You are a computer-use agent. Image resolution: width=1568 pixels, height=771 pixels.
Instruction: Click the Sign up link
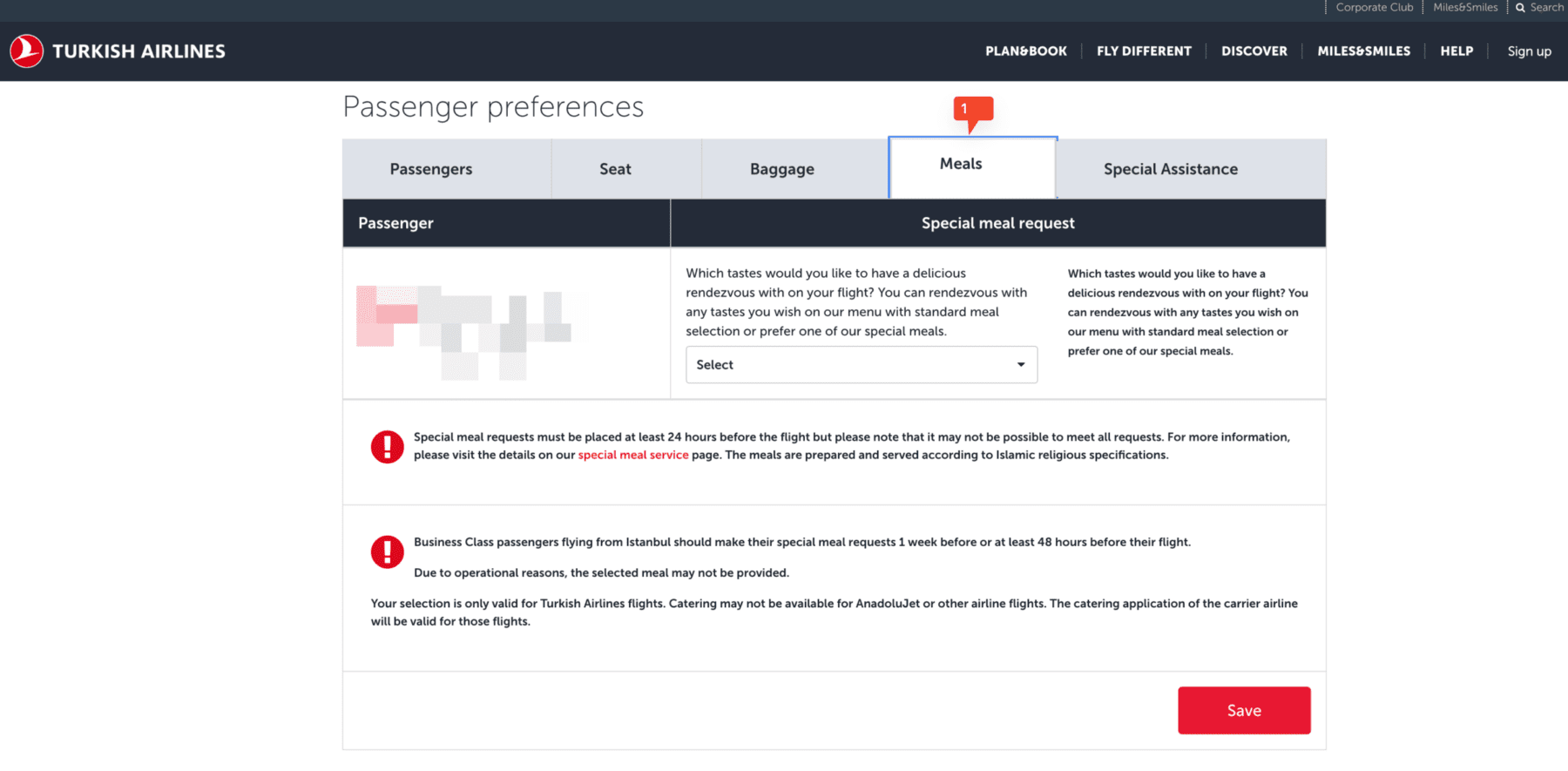(1530, 51)
